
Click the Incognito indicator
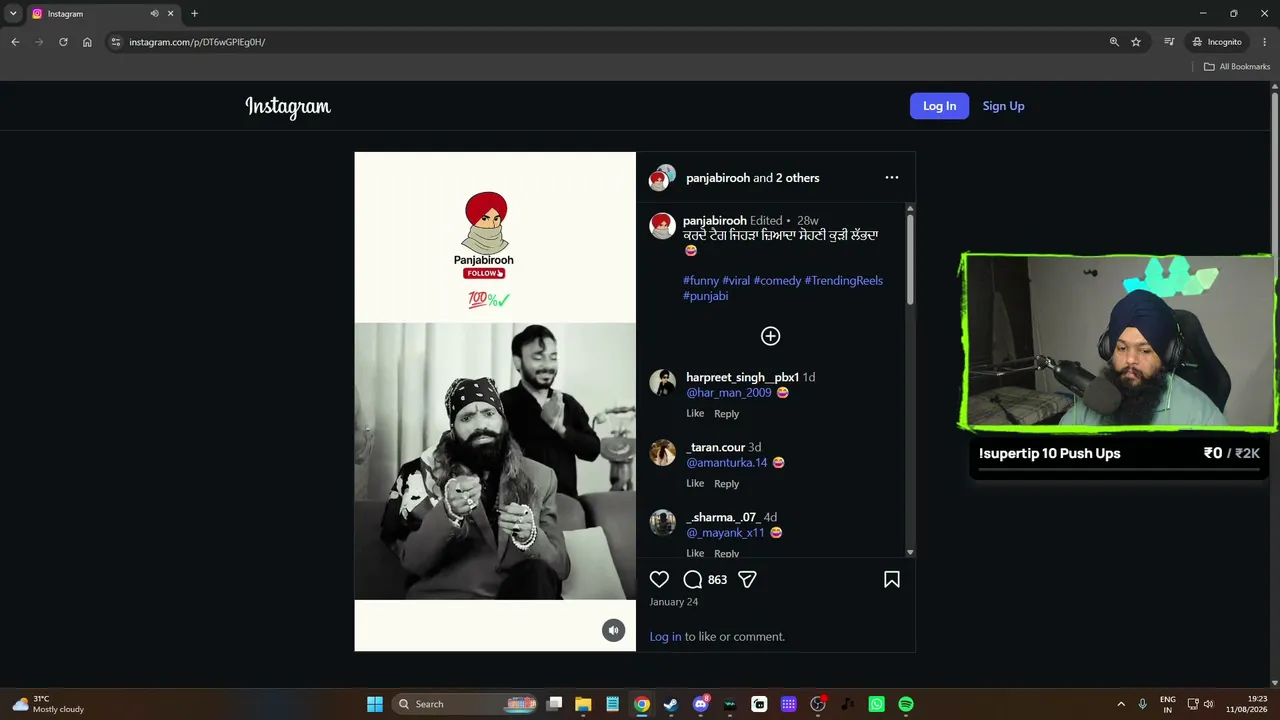click(1217, 42)
